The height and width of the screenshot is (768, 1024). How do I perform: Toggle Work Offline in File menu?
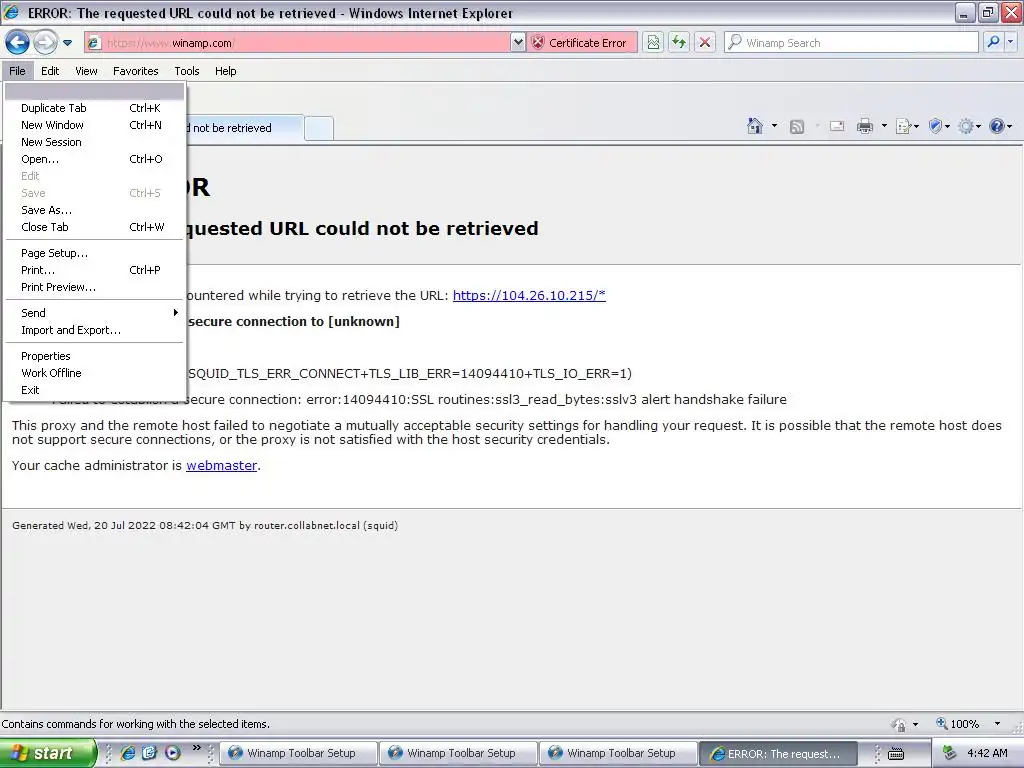(x=93, y=374)
